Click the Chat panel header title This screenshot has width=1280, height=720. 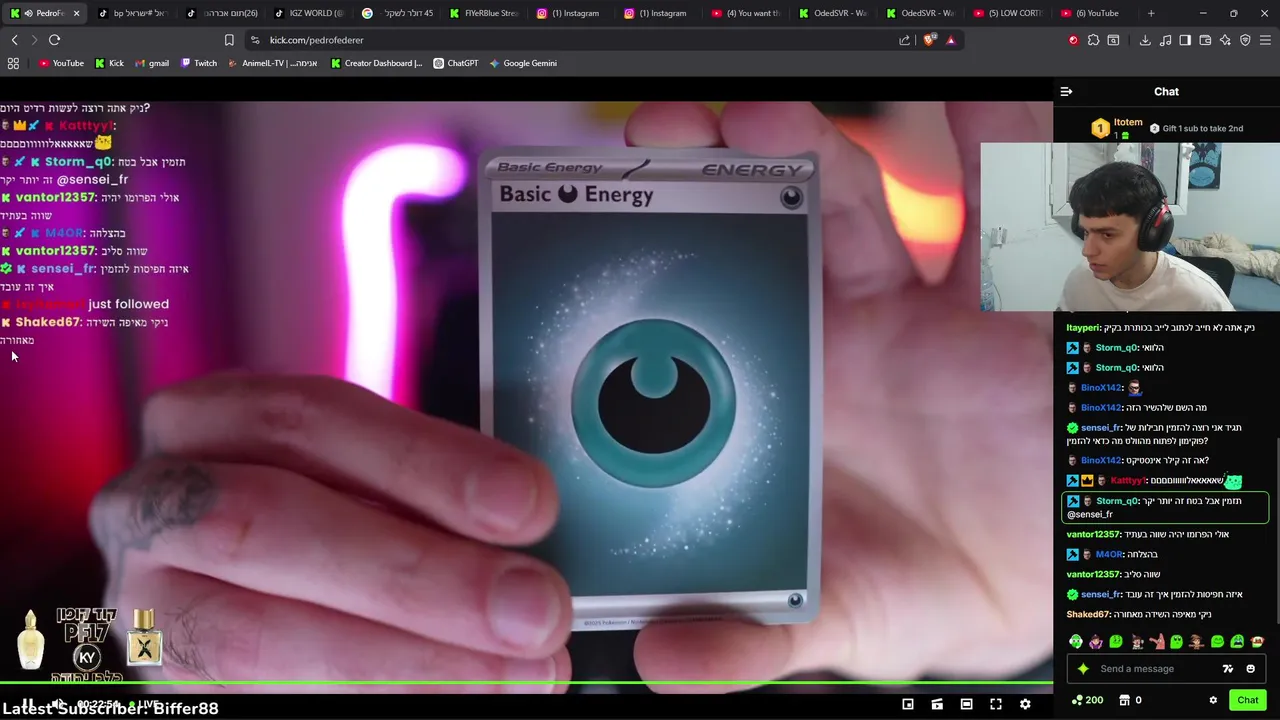pos(1166,91)
